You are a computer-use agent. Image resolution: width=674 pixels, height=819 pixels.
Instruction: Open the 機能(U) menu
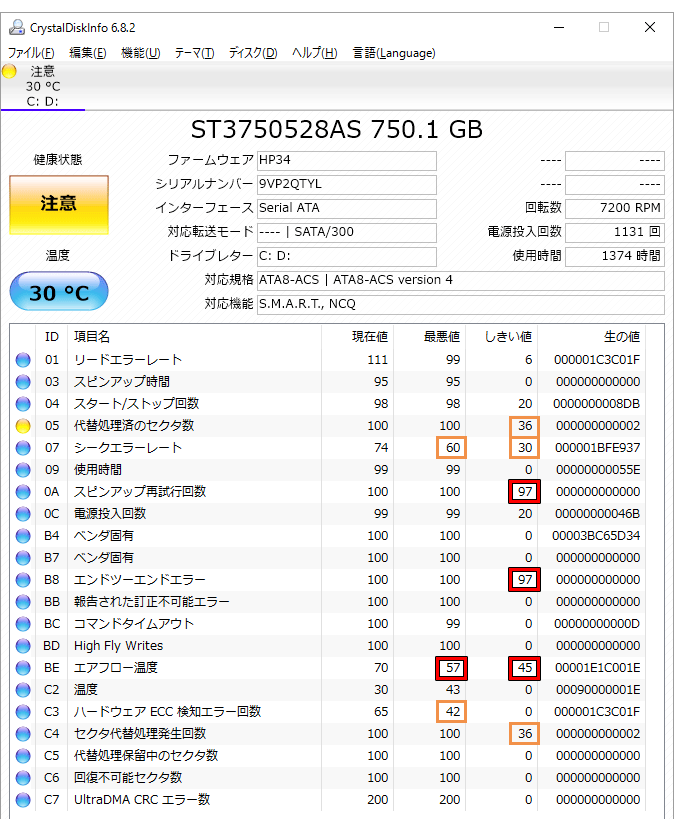pyautogui.click(x=140, y=53)
